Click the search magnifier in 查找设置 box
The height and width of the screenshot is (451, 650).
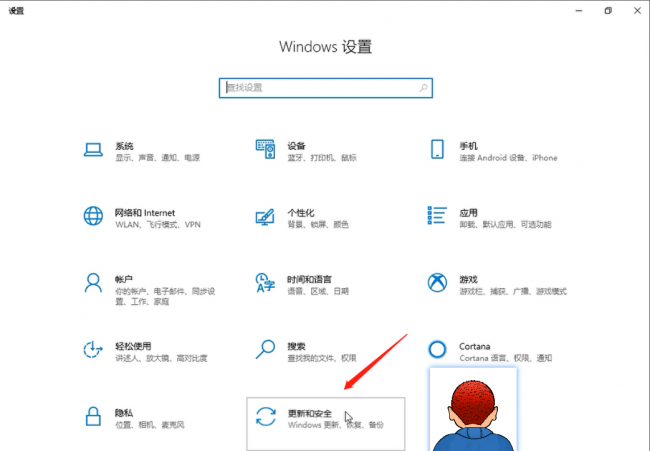pos(423,88)
